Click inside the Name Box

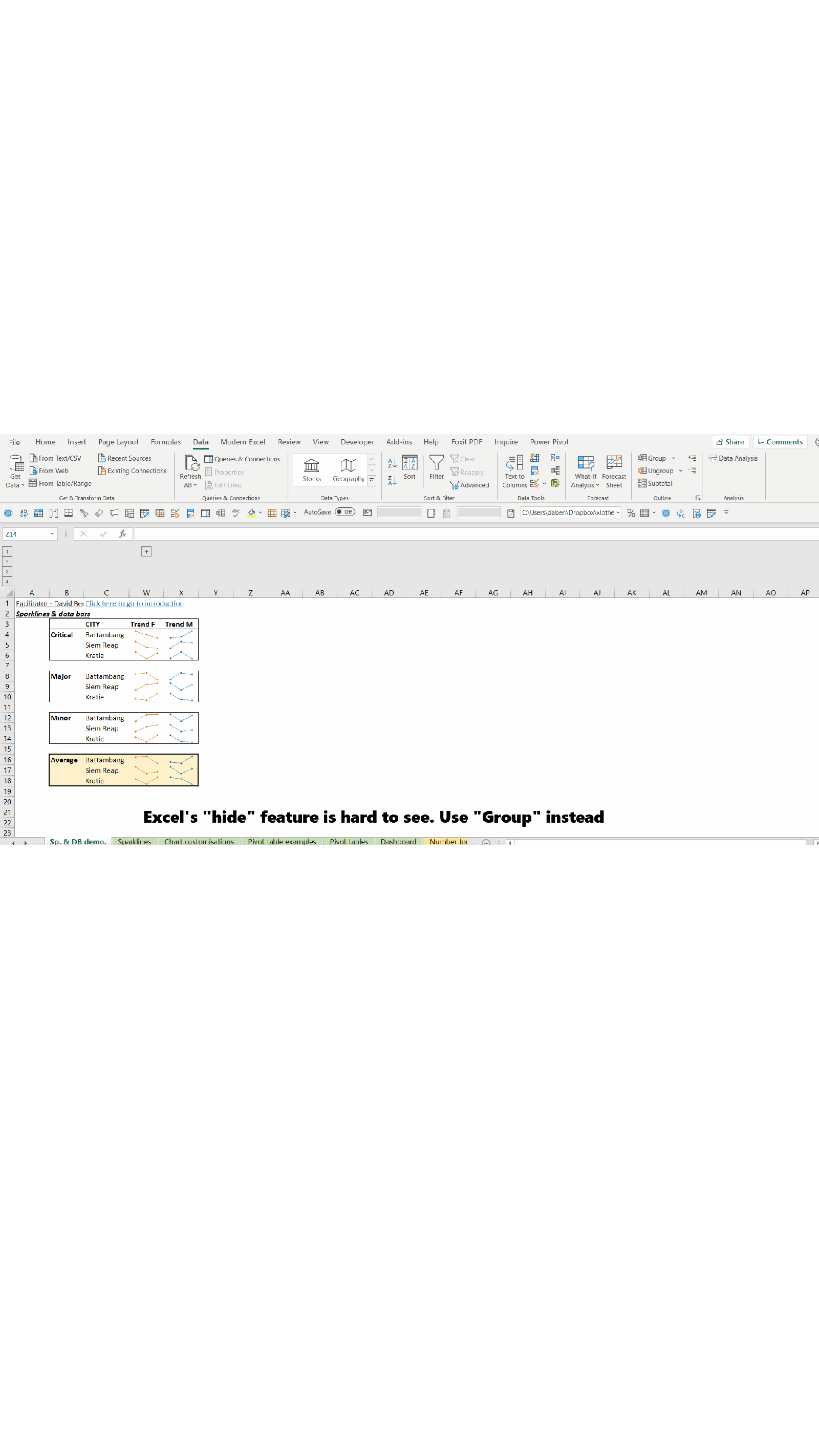tap(26, 533)
